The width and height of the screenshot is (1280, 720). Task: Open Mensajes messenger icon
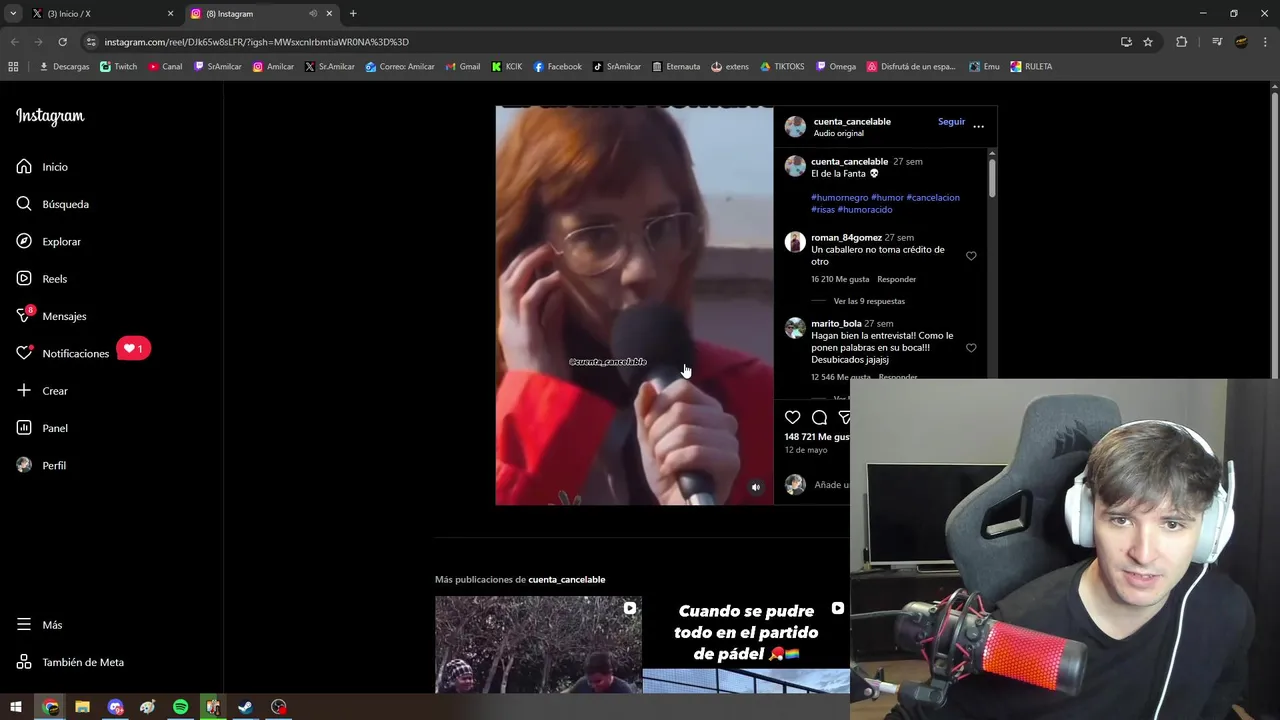(24, 316)
